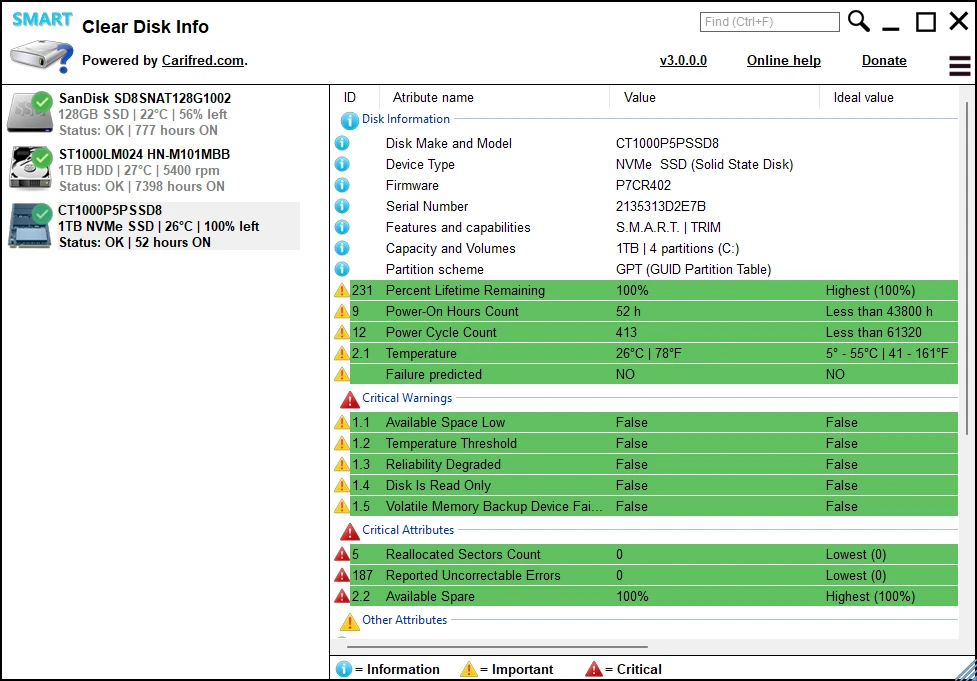Click the SanDisk status line 777 hours ON
Viewport: 977px width, 681px height.
click(138, 130)
